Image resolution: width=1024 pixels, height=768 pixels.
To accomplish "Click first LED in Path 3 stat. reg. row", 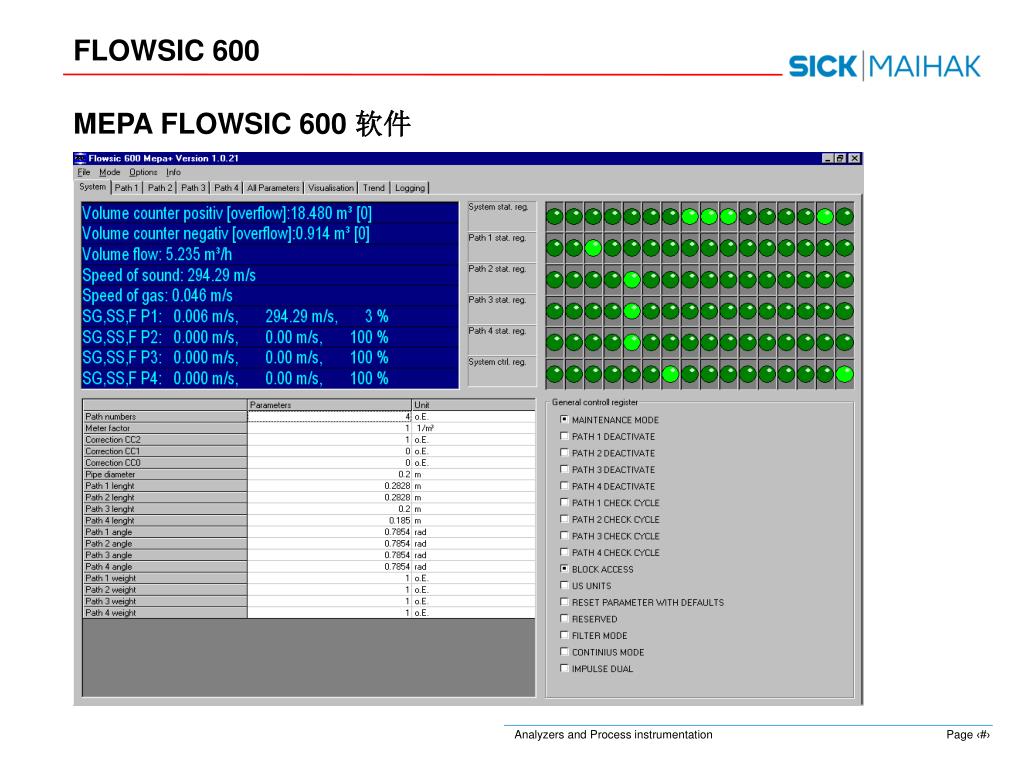I will (x=554, y=311).
